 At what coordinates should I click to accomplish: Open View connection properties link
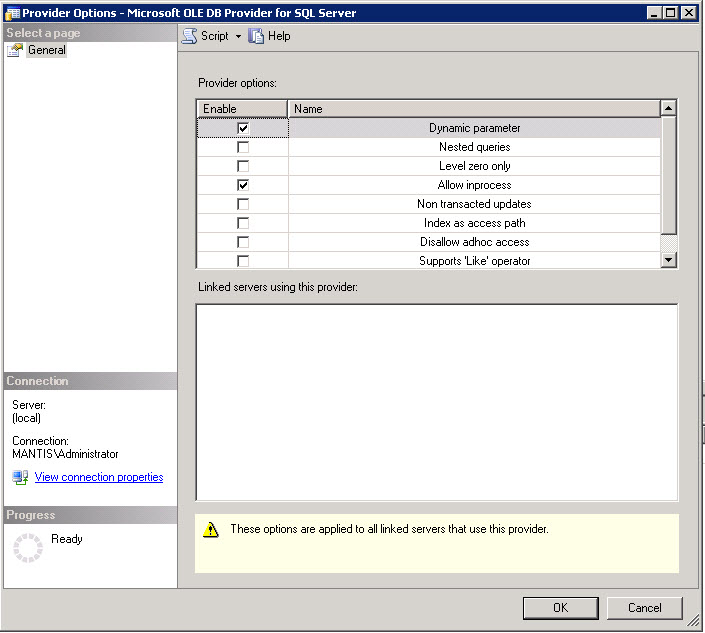pyautogui.click(x=99, y=477)
